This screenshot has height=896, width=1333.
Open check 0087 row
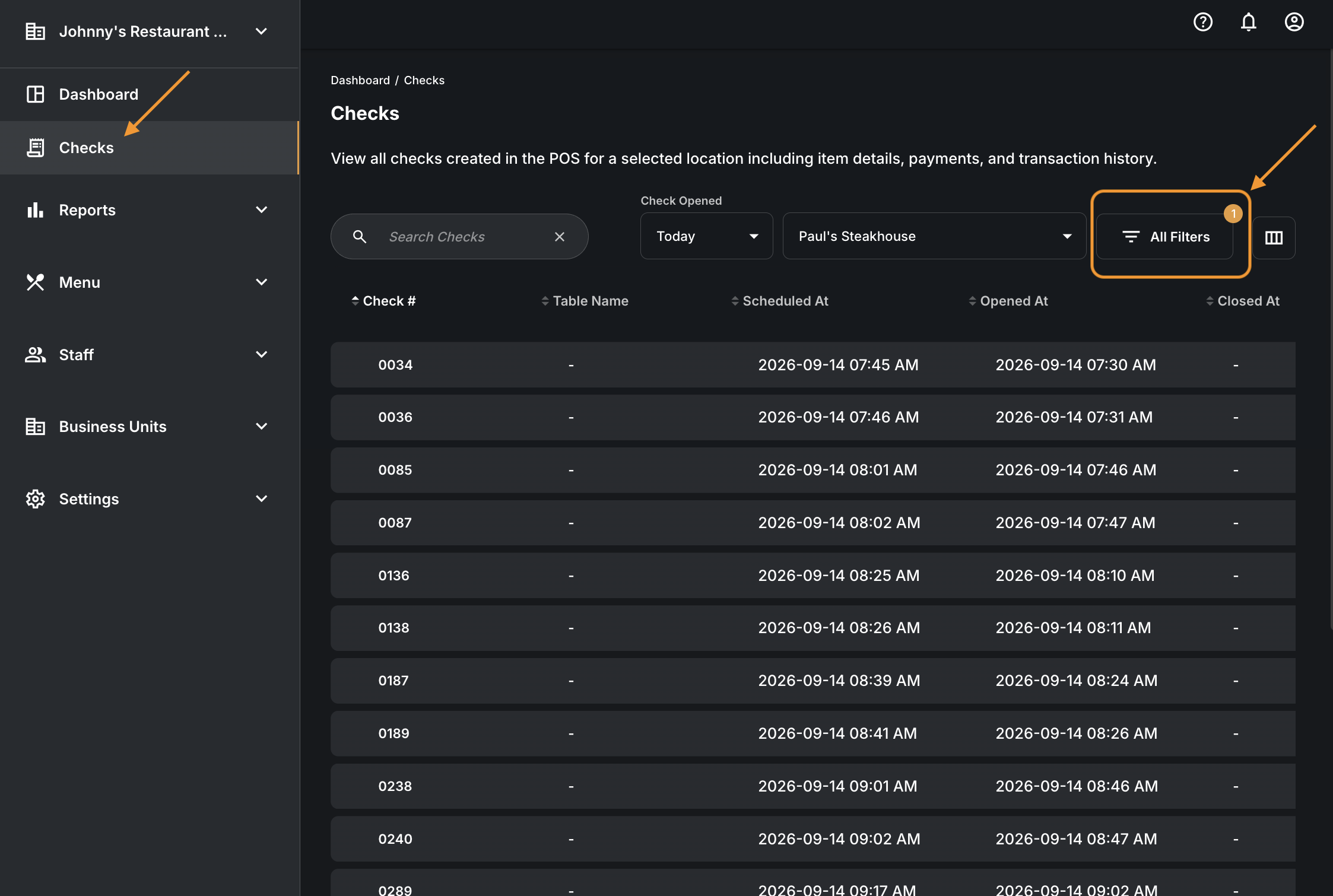point(813,523)
